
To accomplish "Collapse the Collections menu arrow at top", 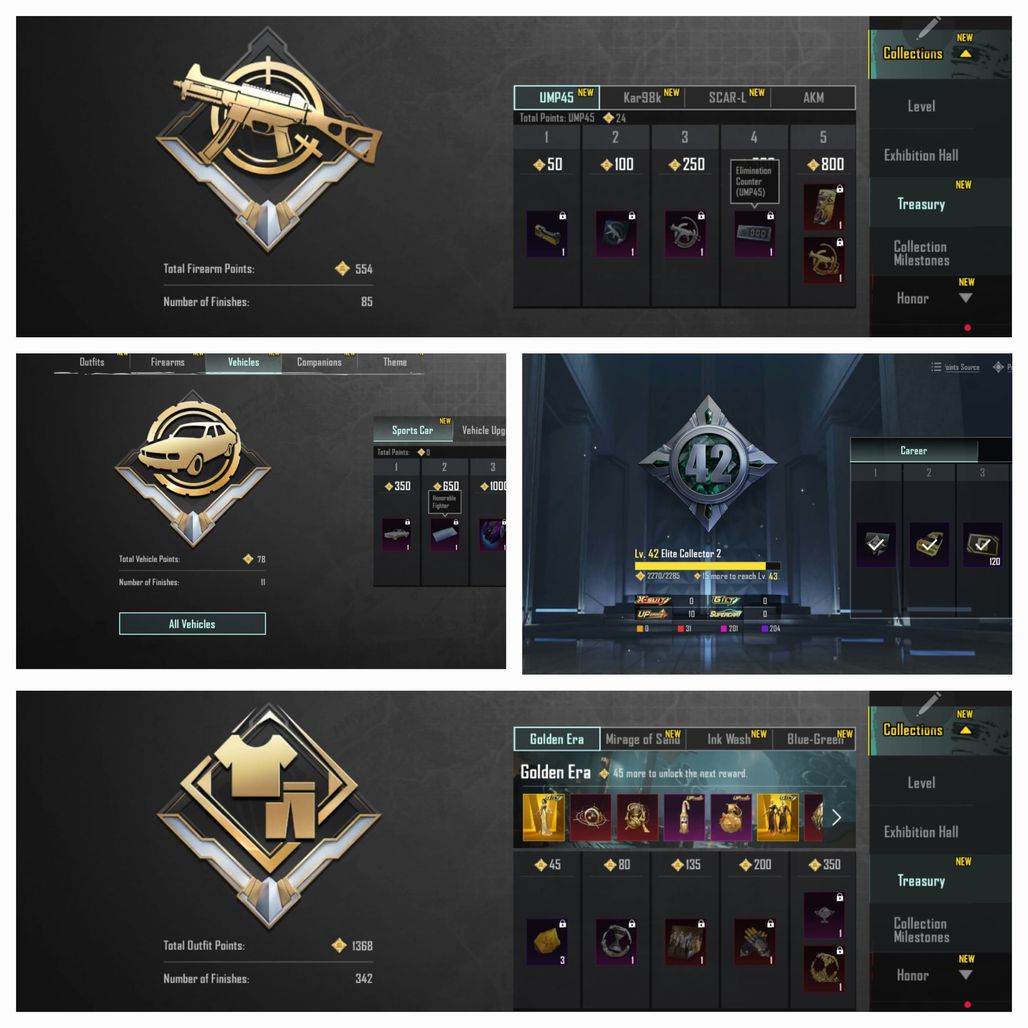I will tap(966, 54).
